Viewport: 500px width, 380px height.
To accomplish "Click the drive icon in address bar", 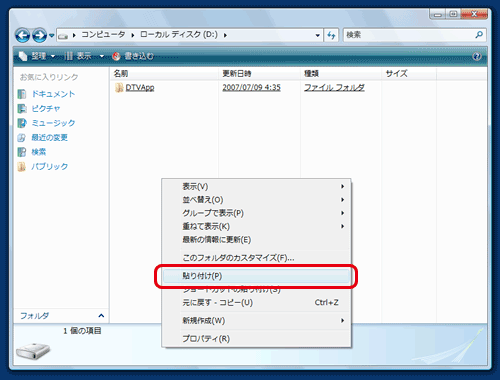I will coord(63,36).
